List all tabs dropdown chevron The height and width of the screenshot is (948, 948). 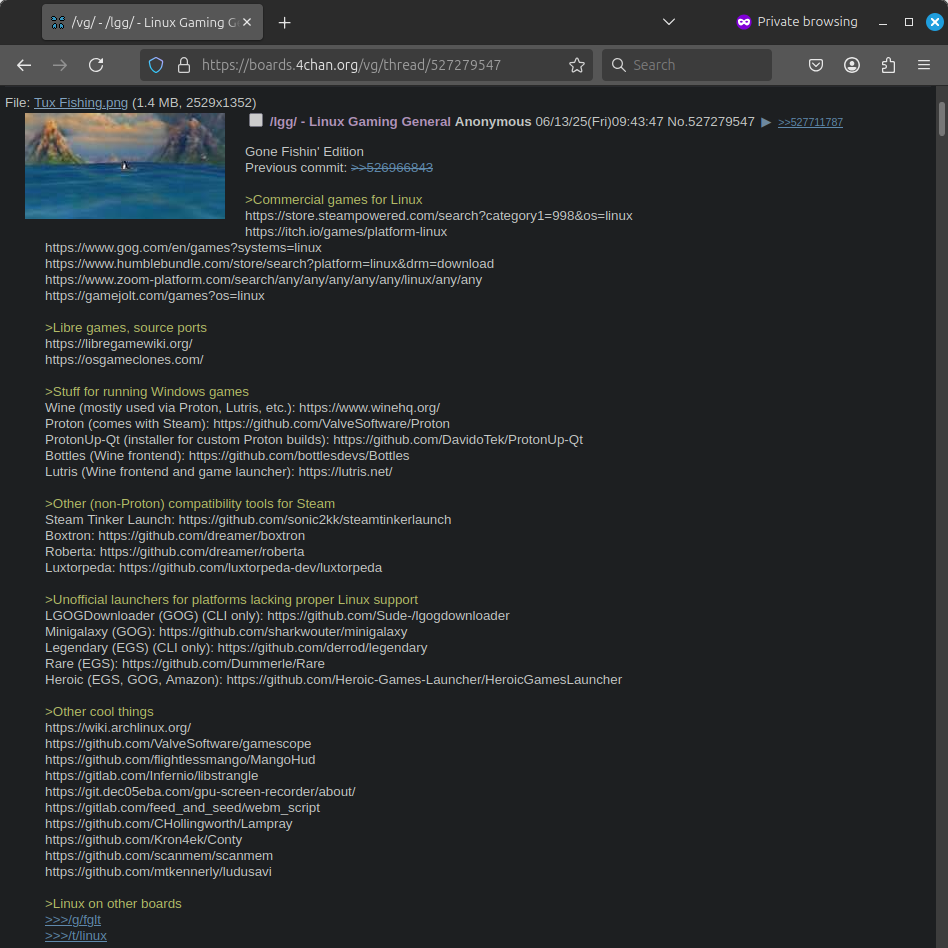pyautogui.click(x=669, y=22)
